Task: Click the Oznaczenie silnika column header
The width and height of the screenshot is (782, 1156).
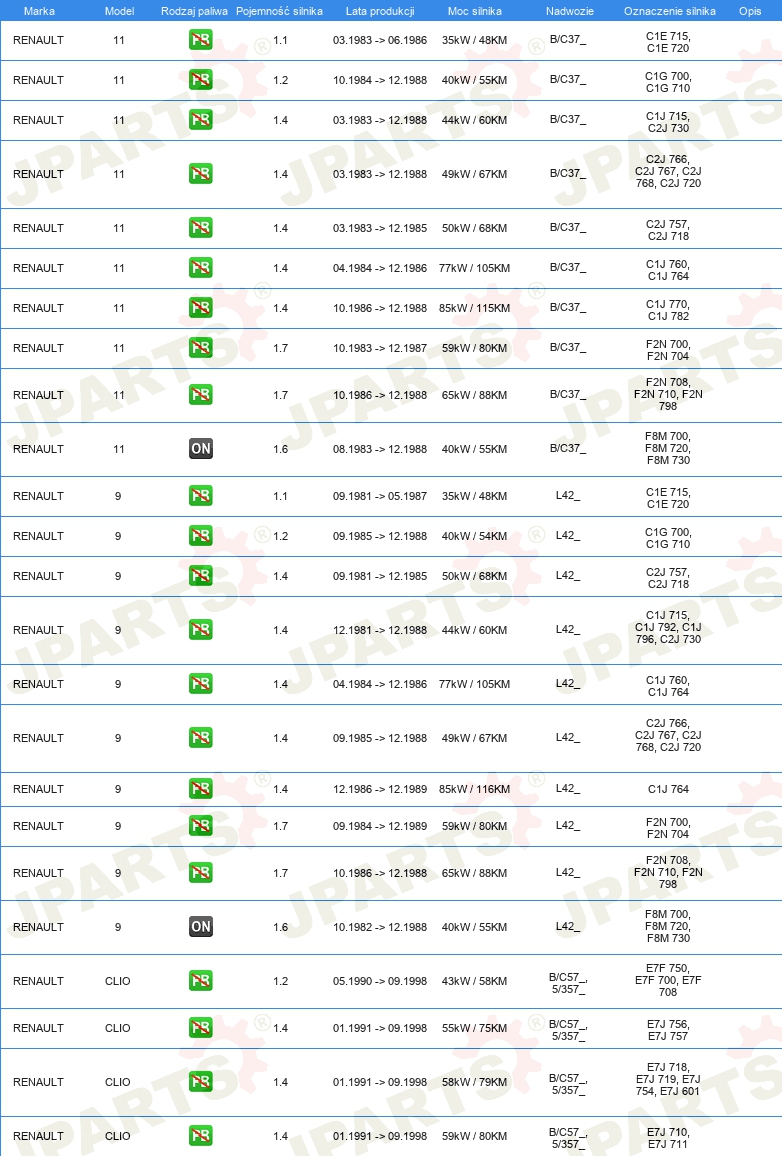Action: pyautogui.click(x=670, y=11)
